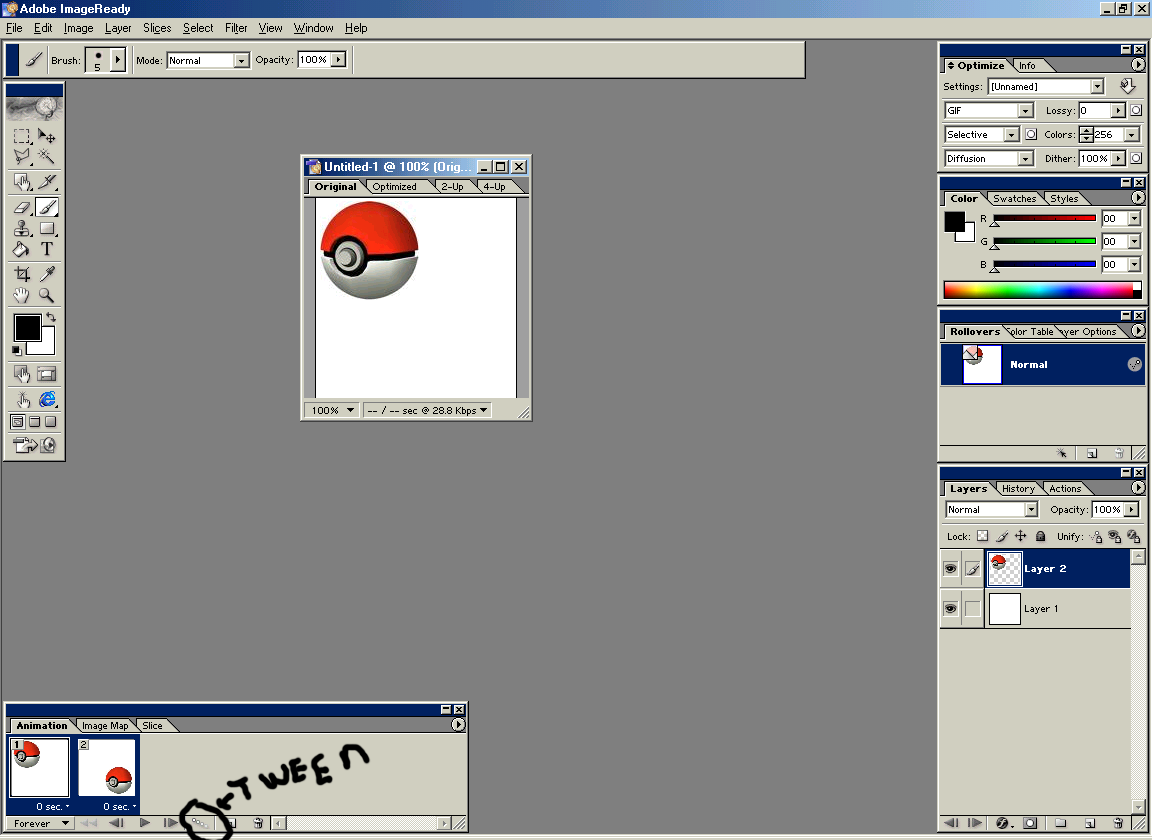Open the Slices menu
1152x840 pixels.
pos(157,28)
